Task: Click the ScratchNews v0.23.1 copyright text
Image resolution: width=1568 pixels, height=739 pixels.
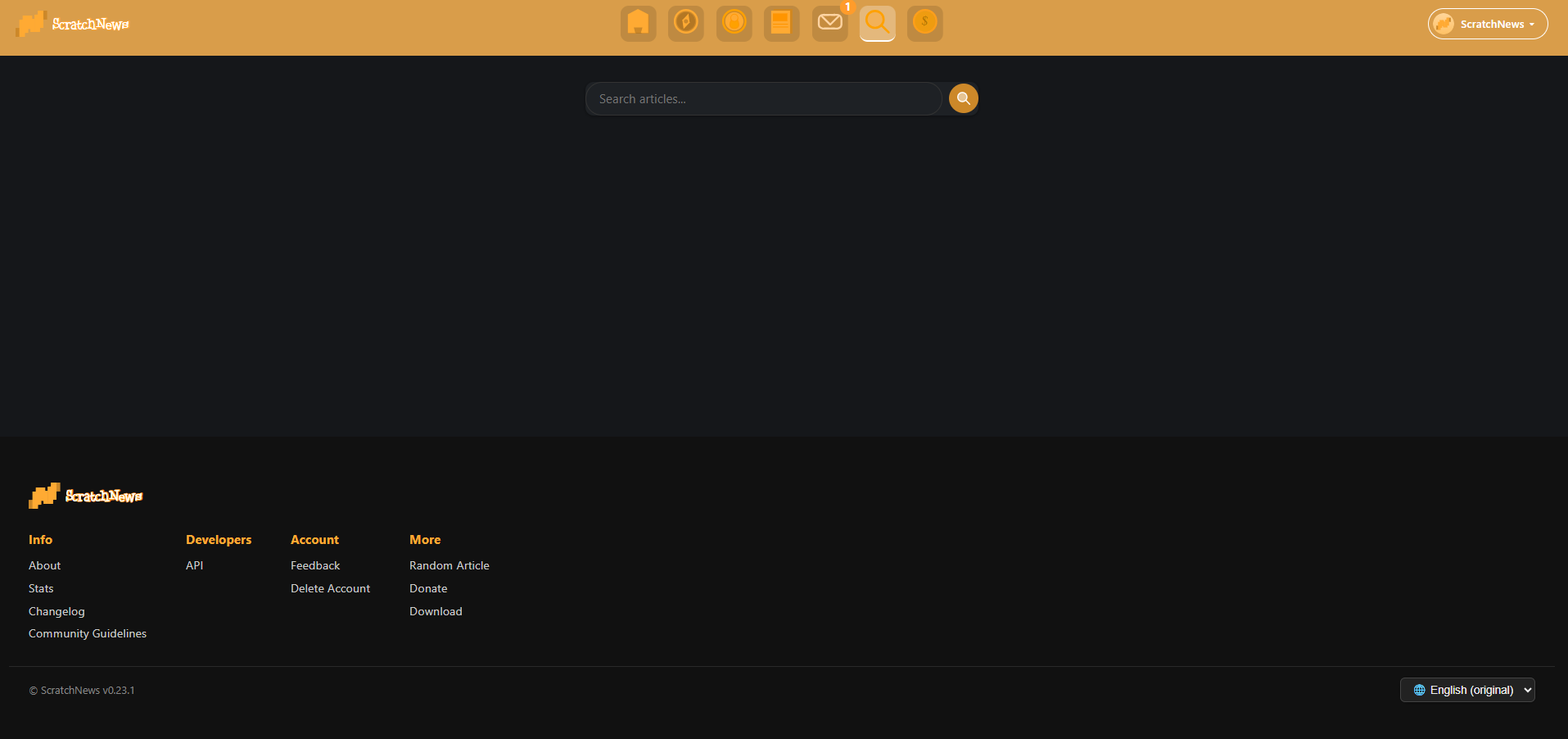Action: tap(82, 691)
